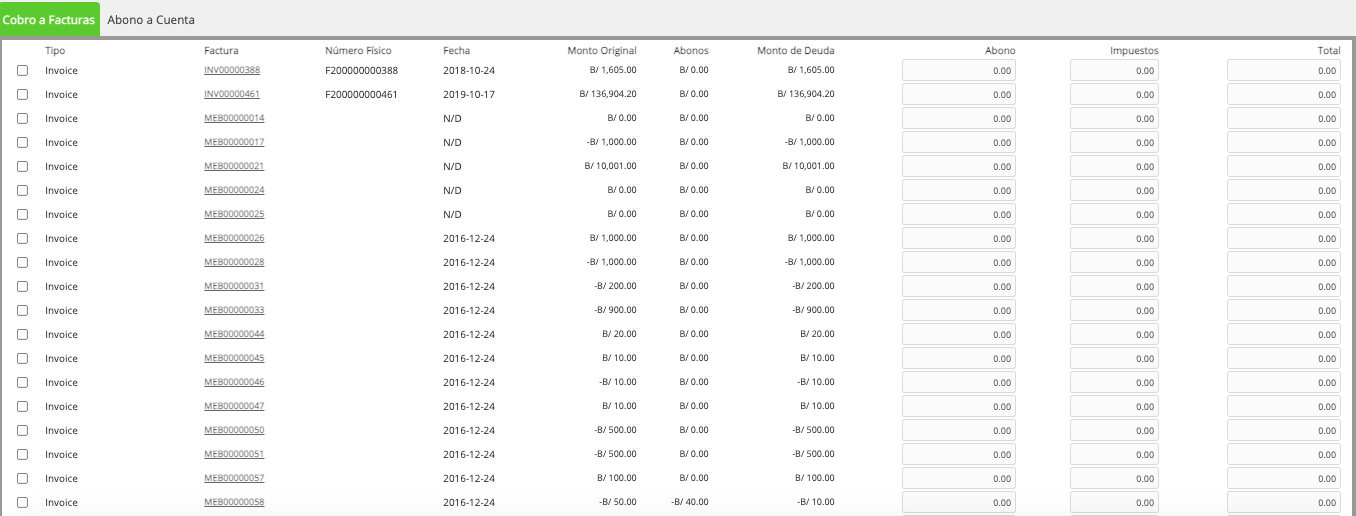Select the Total field in MEB00000026 row
1356x516 pixels.
click(1284, 239)
